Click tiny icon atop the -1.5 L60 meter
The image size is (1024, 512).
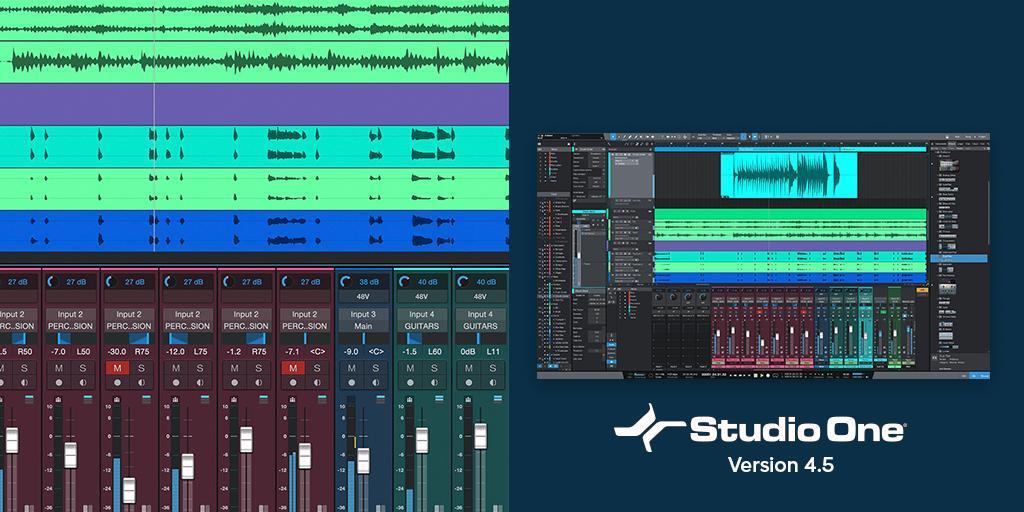pos(409,399)
